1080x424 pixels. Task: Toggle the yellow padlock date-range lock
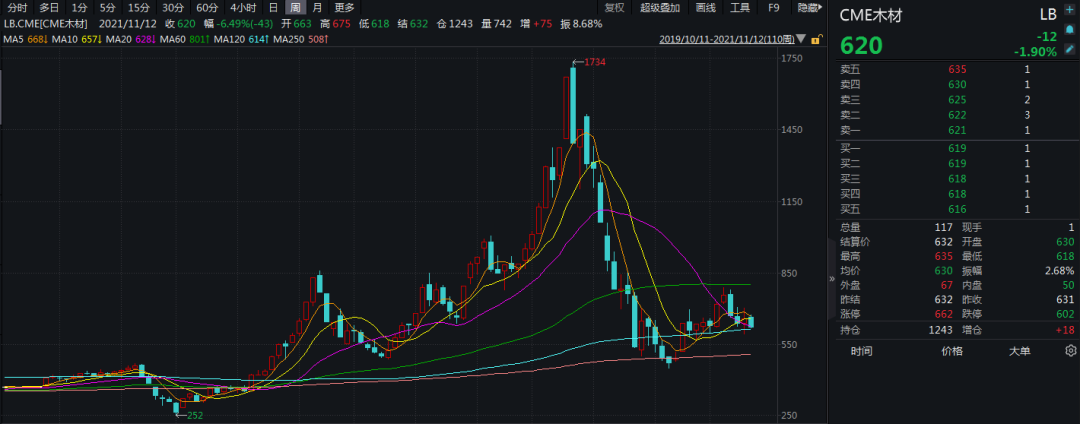[x=816, y=39]
